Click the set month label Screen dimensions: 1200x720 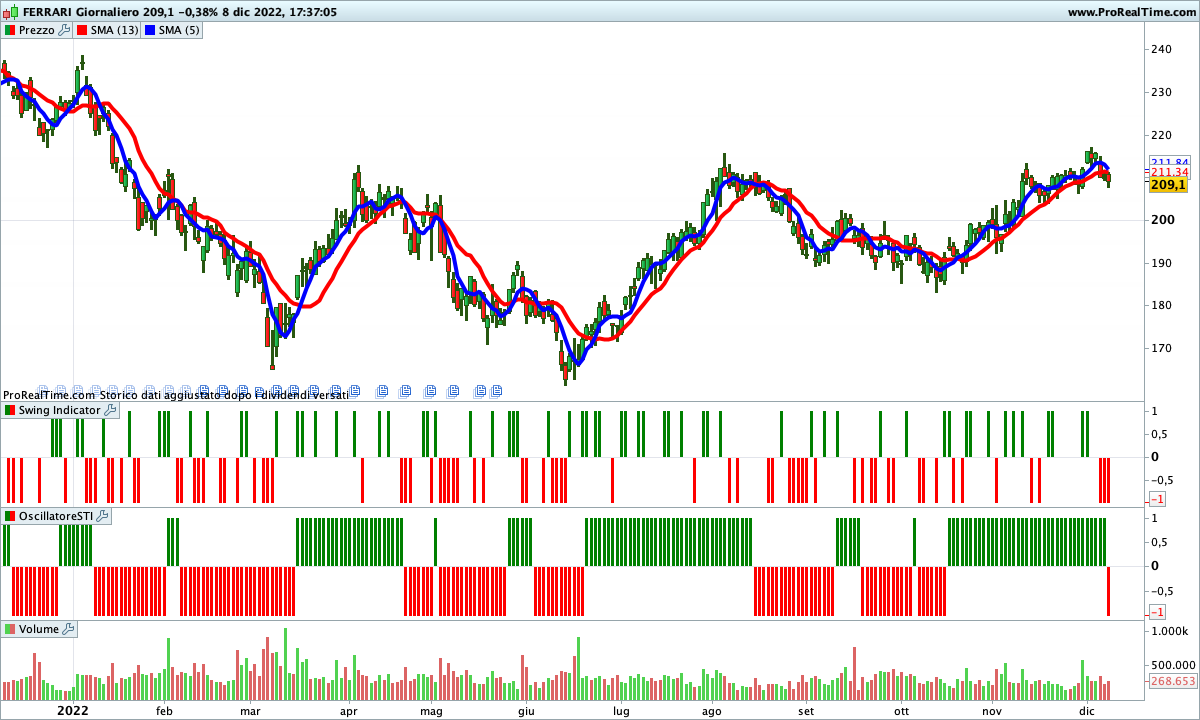coord(807,711)
